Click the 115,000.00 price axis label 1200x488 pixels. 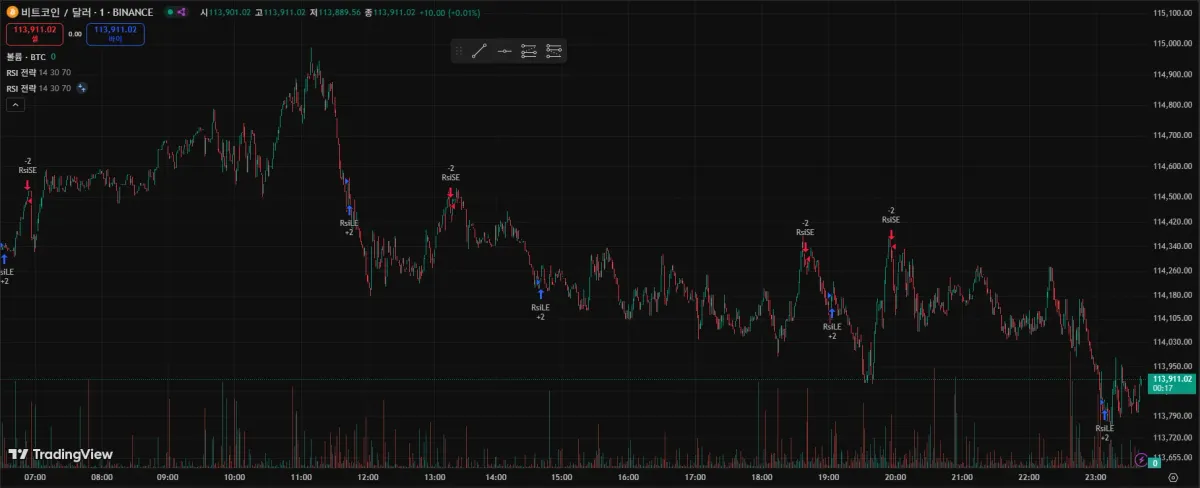coord(1172,43)
